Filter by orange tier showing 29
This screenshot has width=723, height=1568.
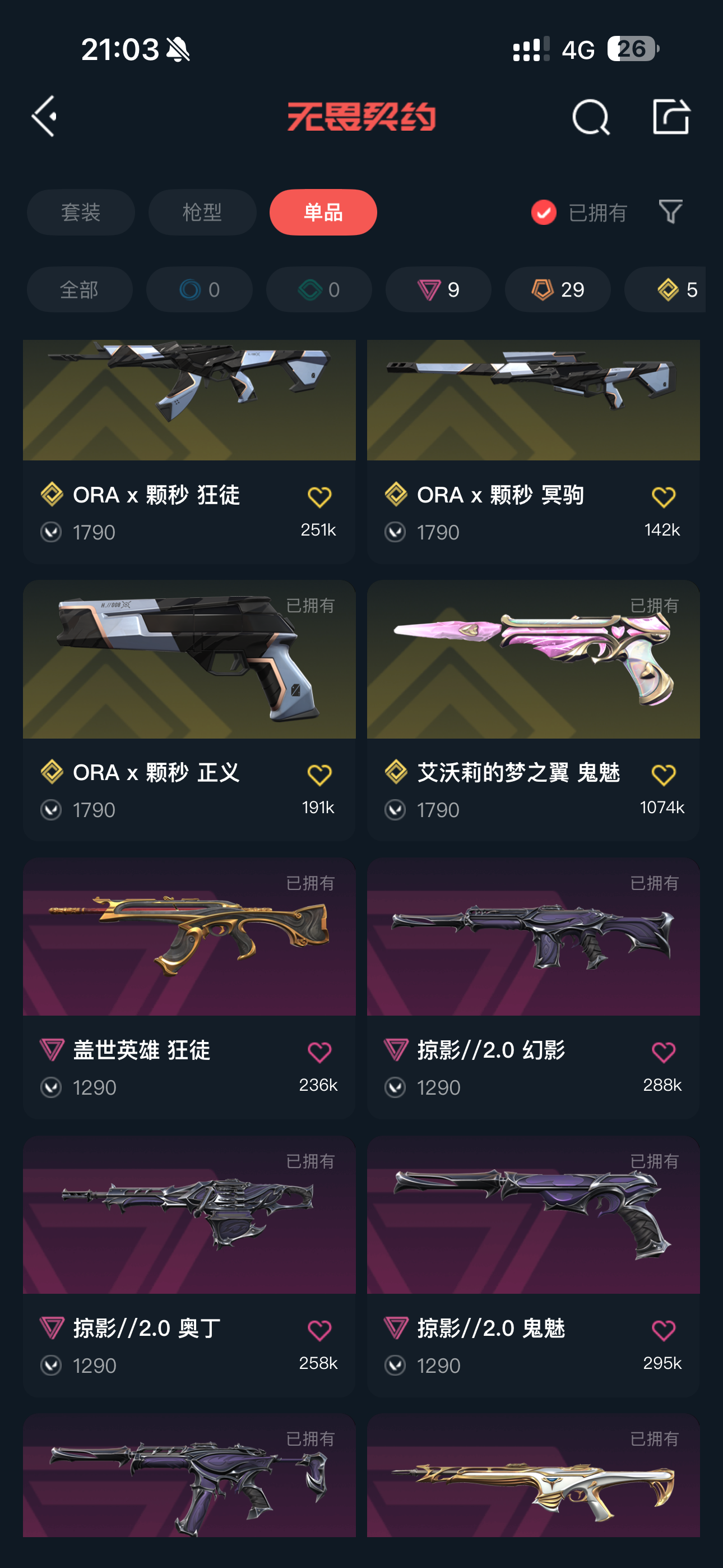pos(558,290)
